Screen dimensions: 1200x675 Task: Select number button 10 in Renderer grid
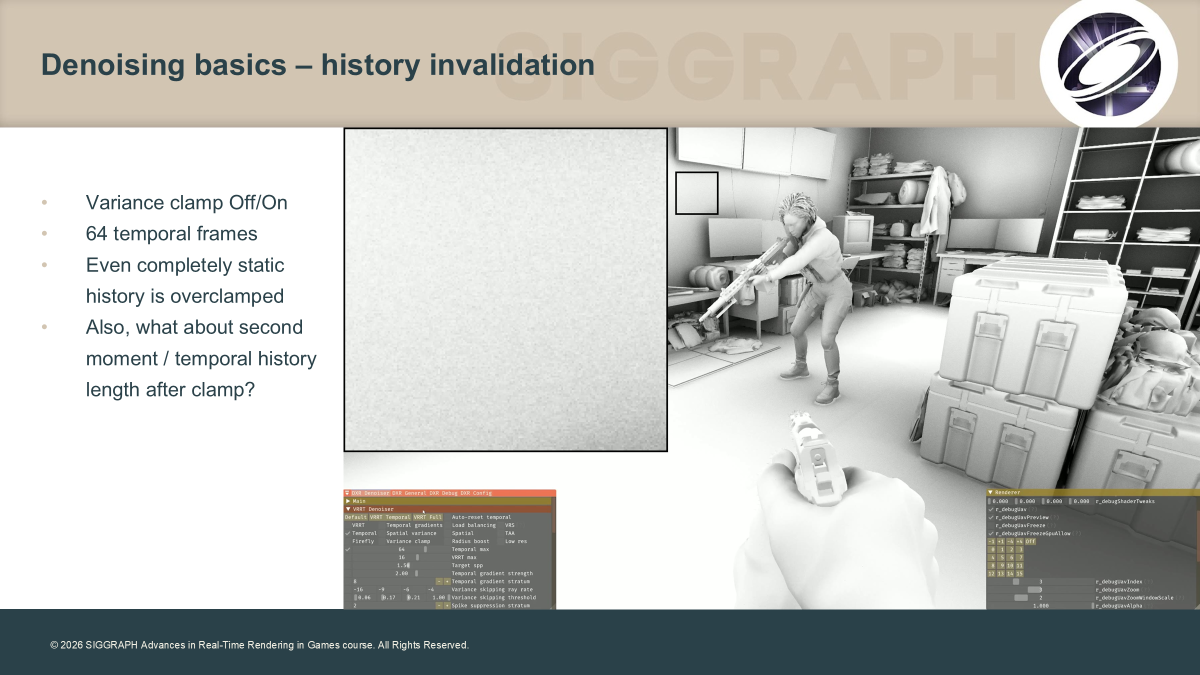tap(1010, 566)
